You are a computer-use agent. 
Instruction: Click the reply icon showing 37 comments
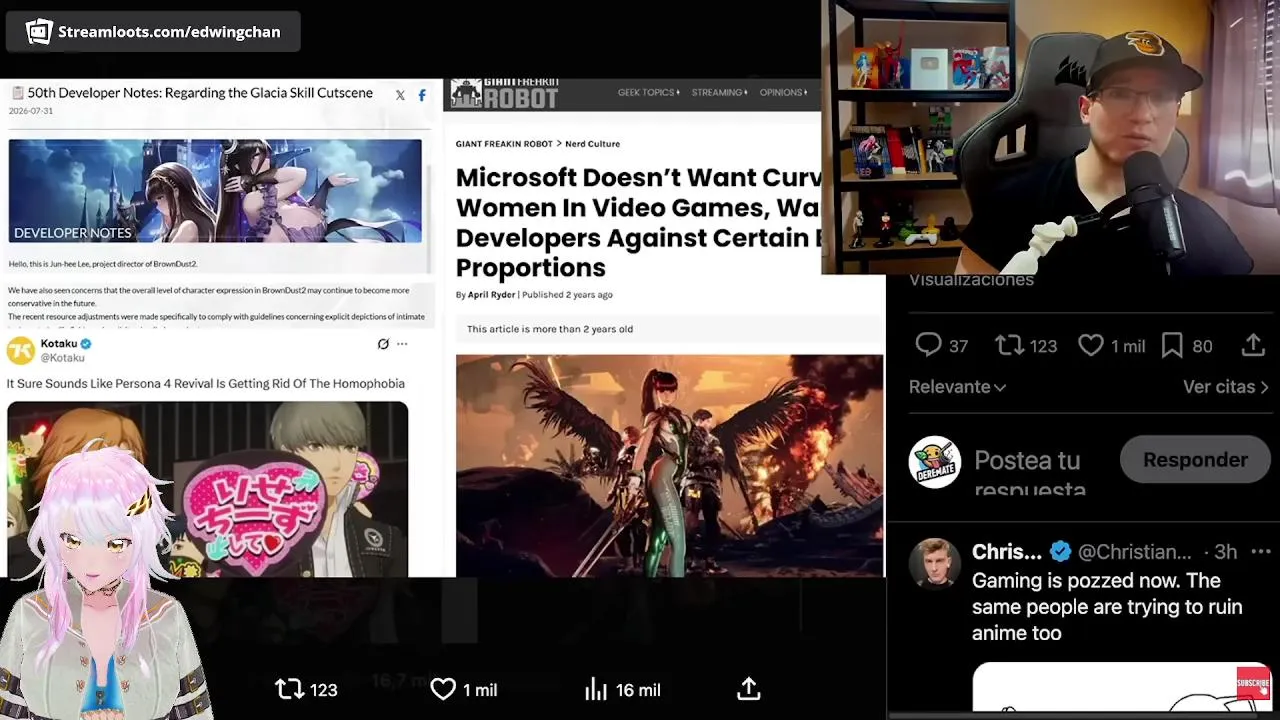(928, 346)
